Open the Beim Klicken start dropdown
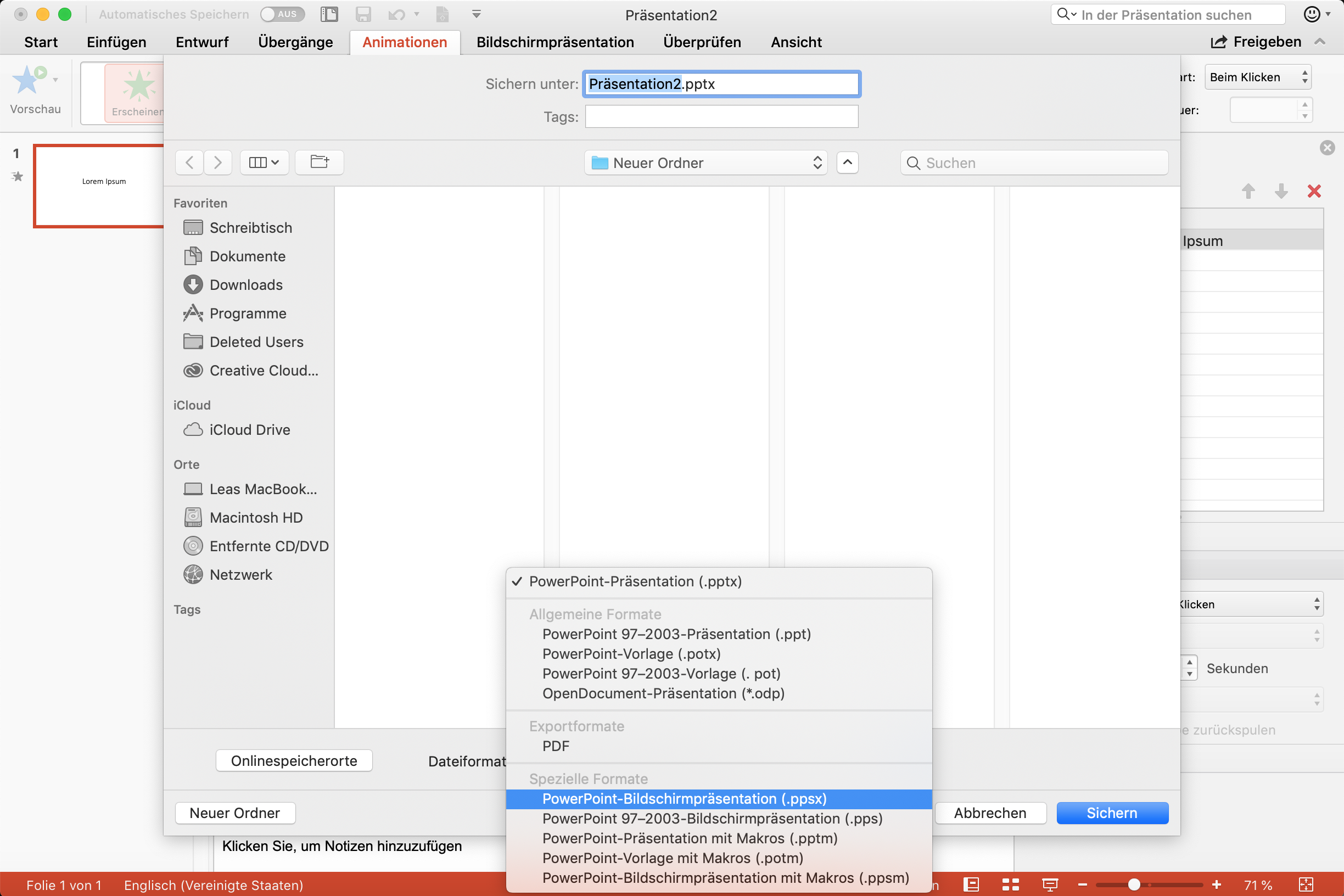Screen dimensions: 1344x896 pyautogui.click(x=1257, y=77)
